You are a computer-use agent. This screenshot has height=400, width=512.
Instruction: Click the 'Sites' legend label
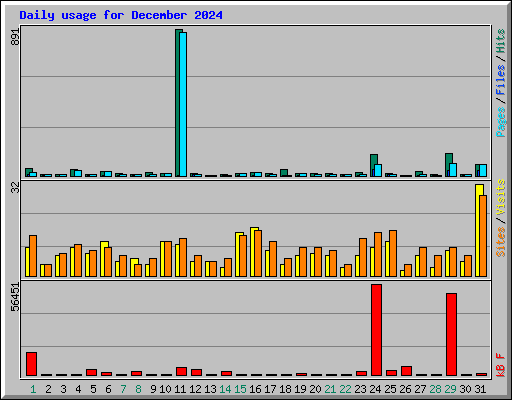pyautogui.click(x=501, y=242)
